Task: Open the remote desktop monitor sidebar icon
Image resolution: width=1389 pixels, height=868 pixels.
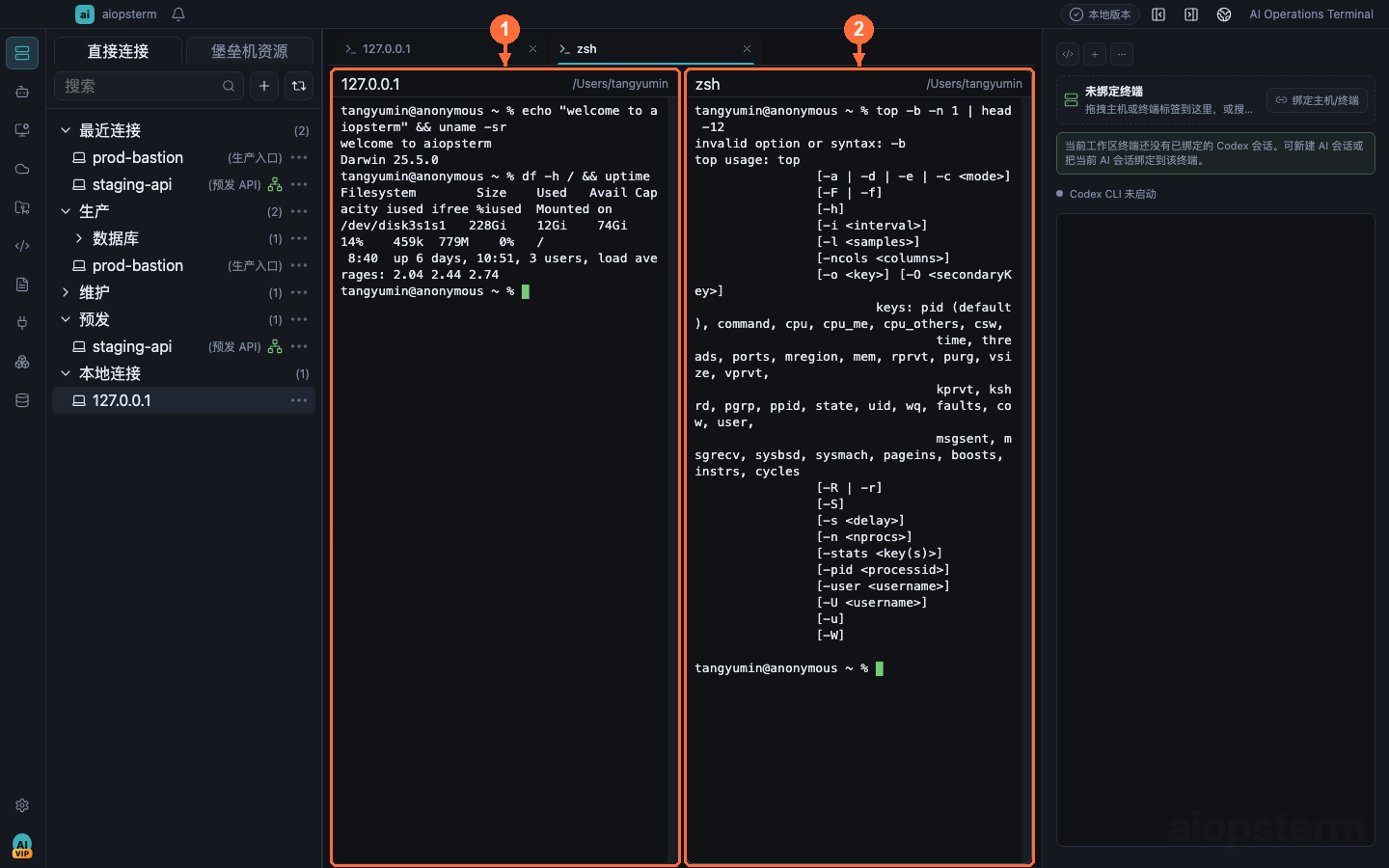Action: 22,130
